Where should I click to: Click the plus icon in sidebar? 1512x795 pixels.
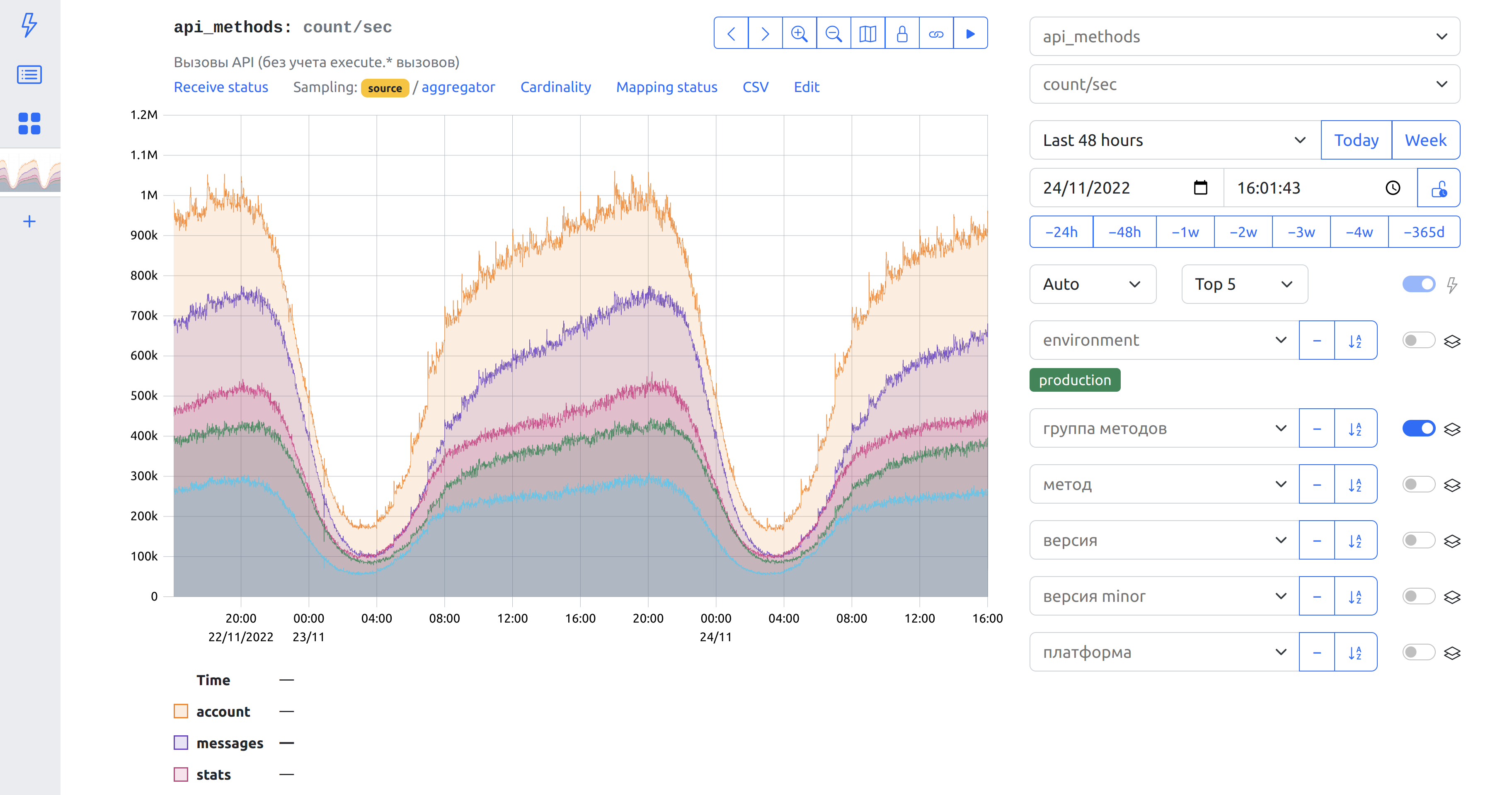(29, 221)
